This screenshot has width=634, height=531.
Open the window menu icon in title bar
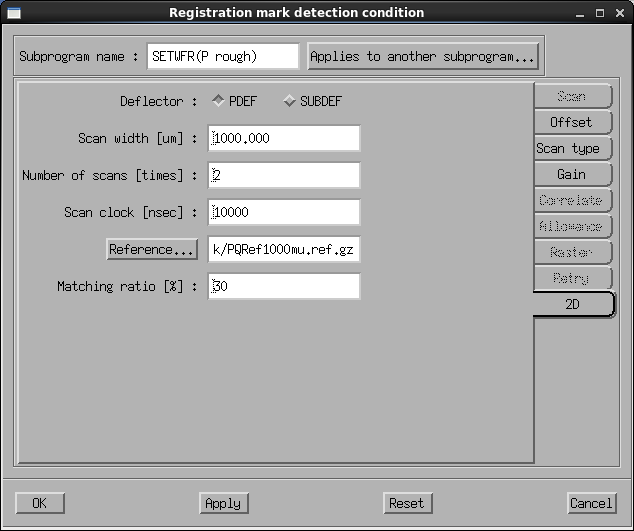pyautogui.click(x=13, y=13)
